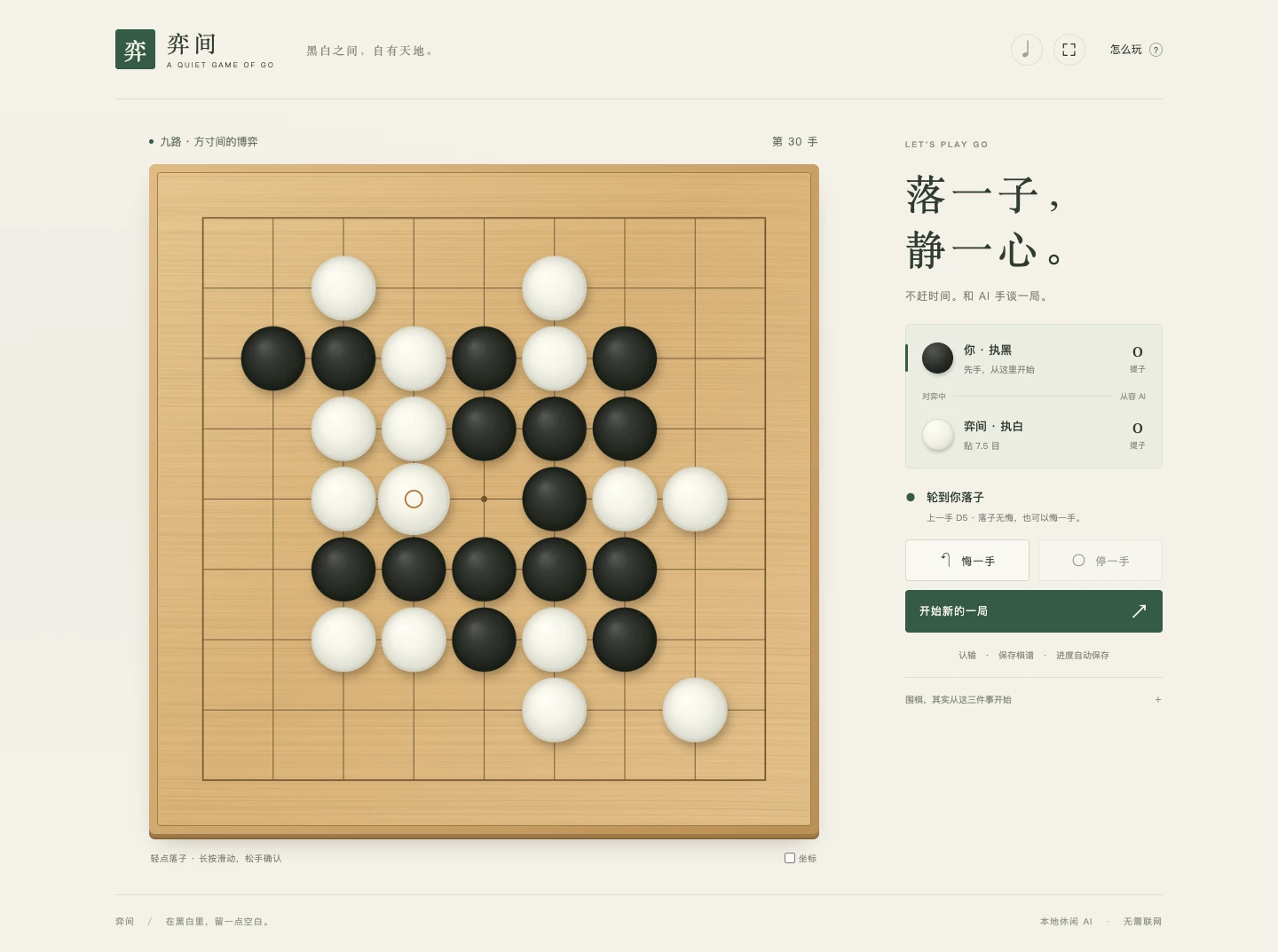The width and height of the screenshot is (1278, 952).
Task: Click the last-move hint mentioning 上一手 D5
Action: (x=1006, y=518)
